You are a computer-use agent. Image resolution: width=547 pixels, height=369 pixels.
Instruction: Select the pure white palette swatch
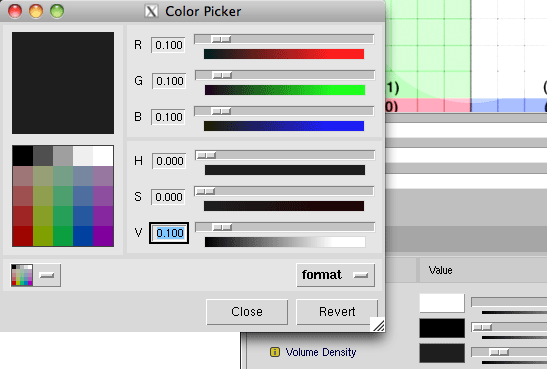[x=103, y=156]
